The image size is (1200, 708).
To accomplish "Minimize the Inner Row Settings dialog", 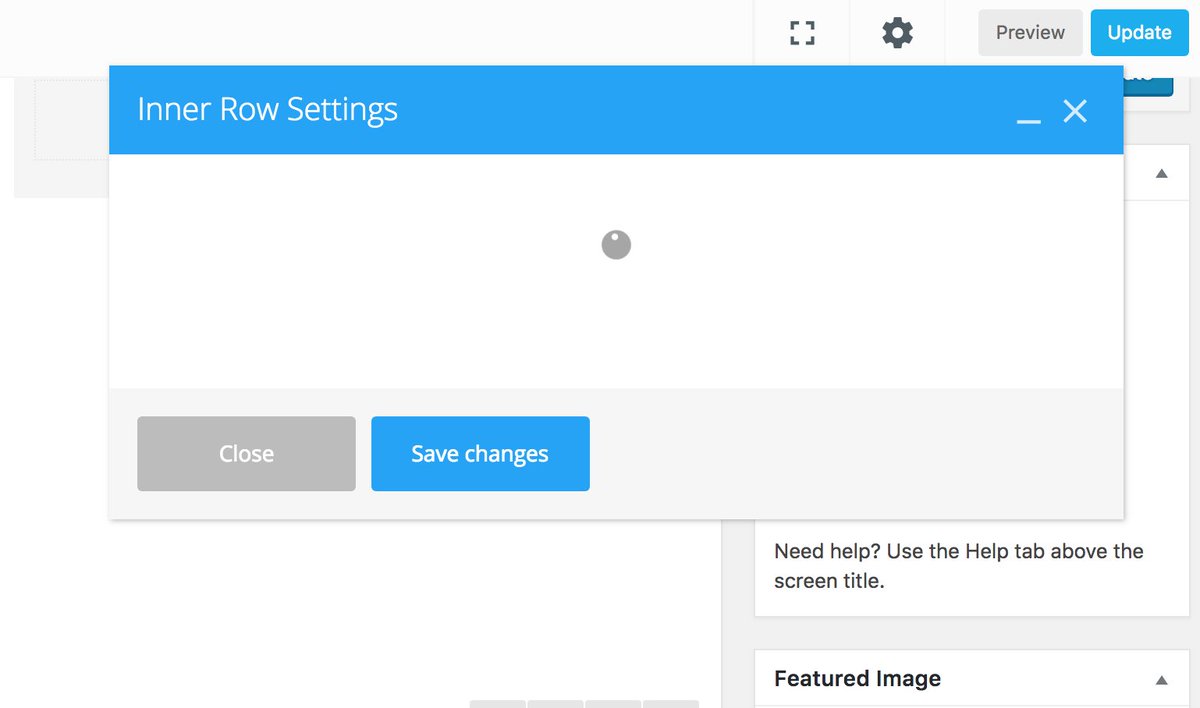I will tap(1028, 121).
